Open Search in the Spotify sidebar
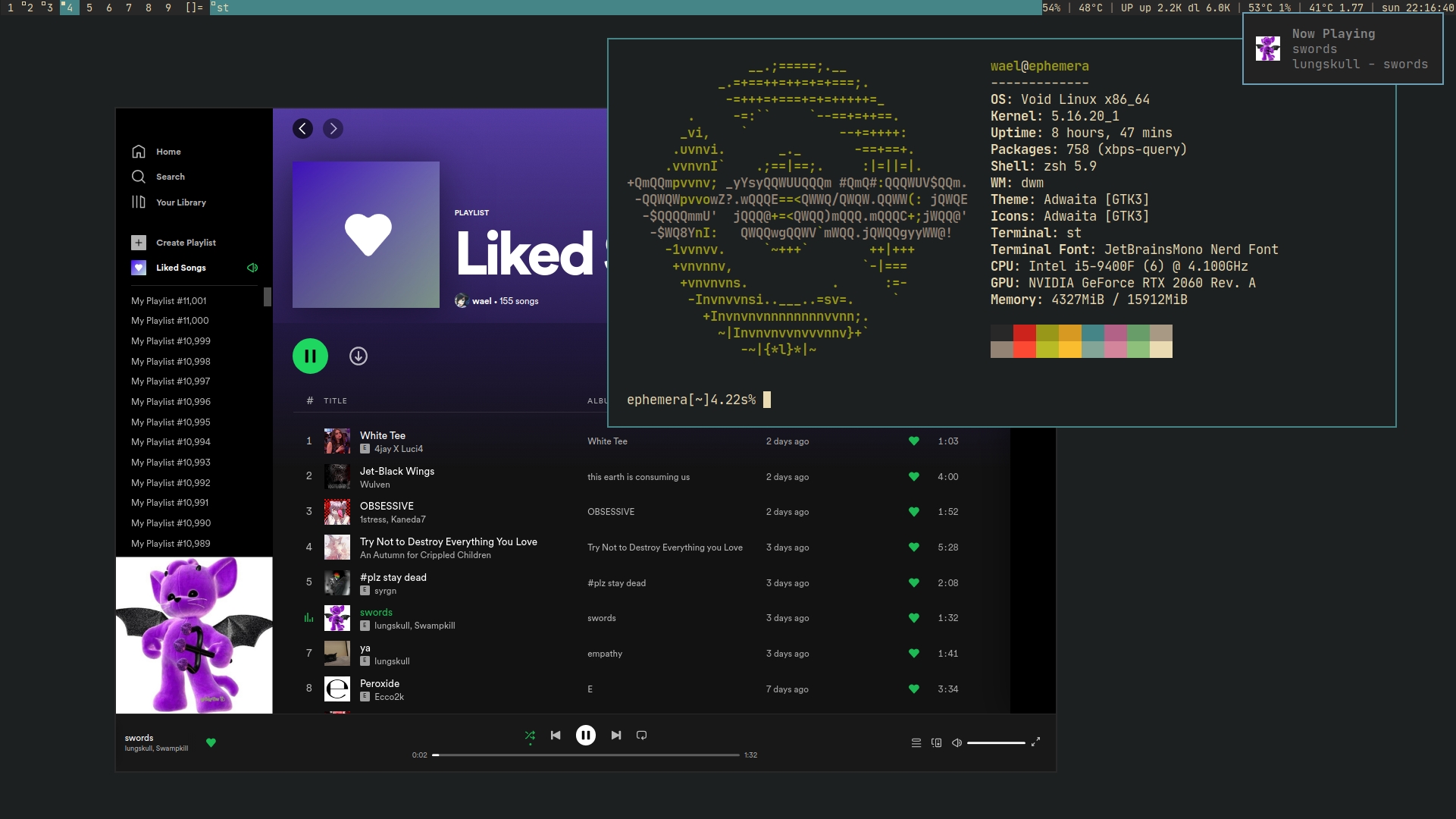 tap(158, 177)
